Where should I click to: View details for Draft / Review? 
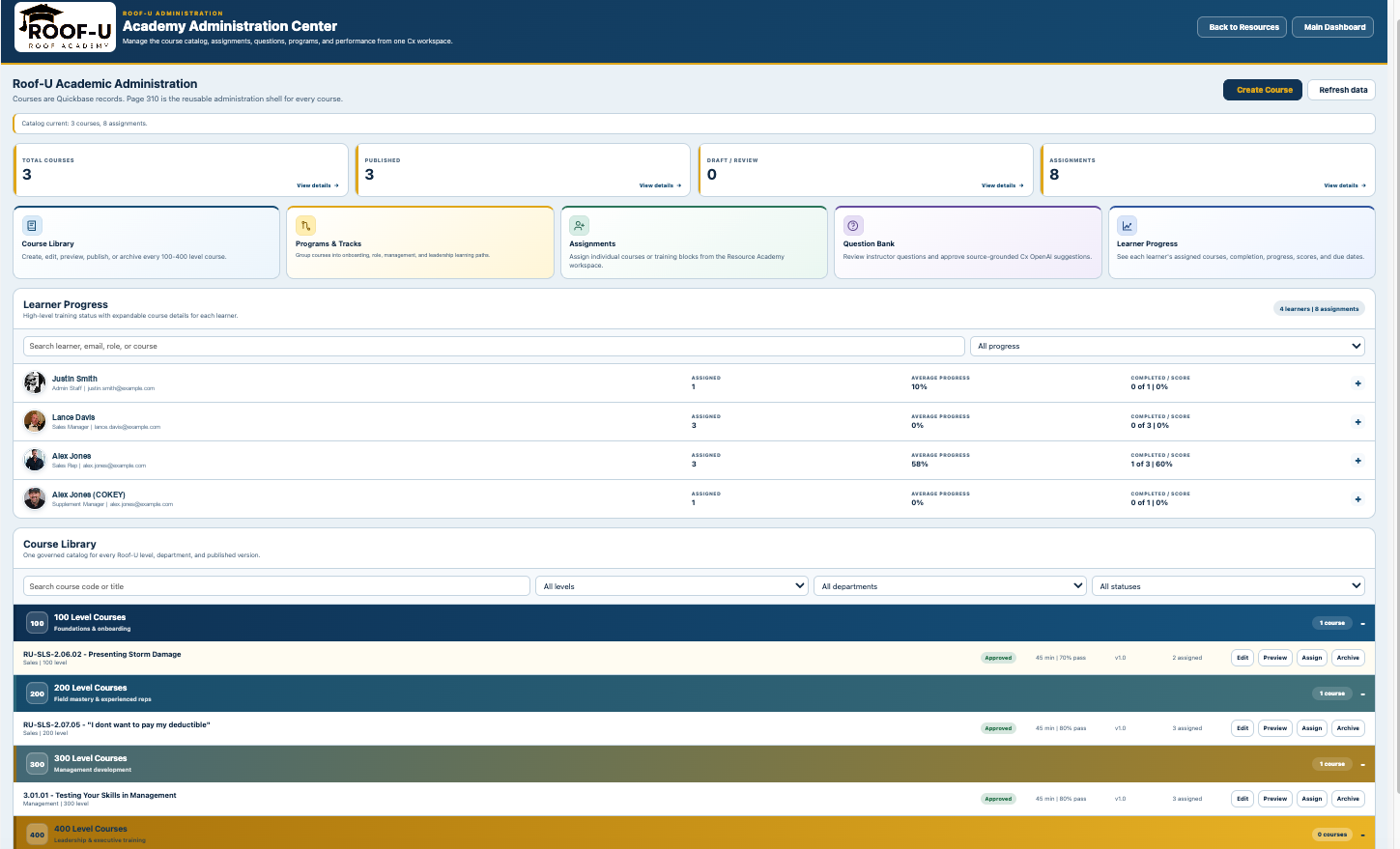1003,185
